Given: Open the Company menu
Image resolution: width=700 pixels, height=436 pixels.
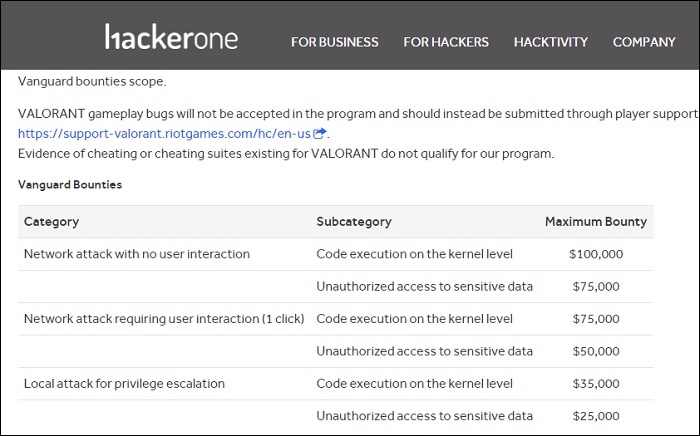Looking at the screenshot, I should tap(644, 42).
